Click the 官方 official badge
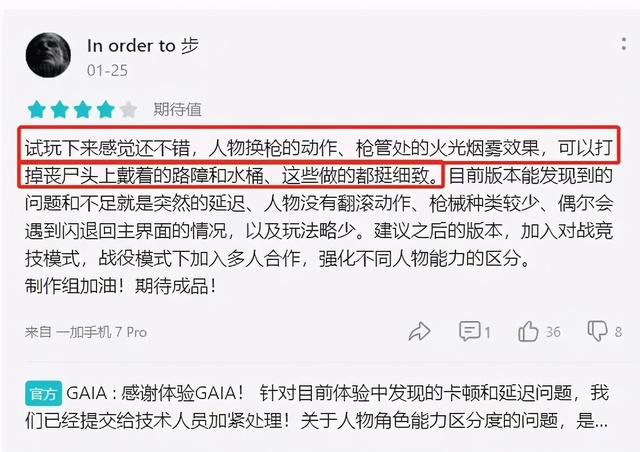This screenshot has width=640, height=452. 43,393
